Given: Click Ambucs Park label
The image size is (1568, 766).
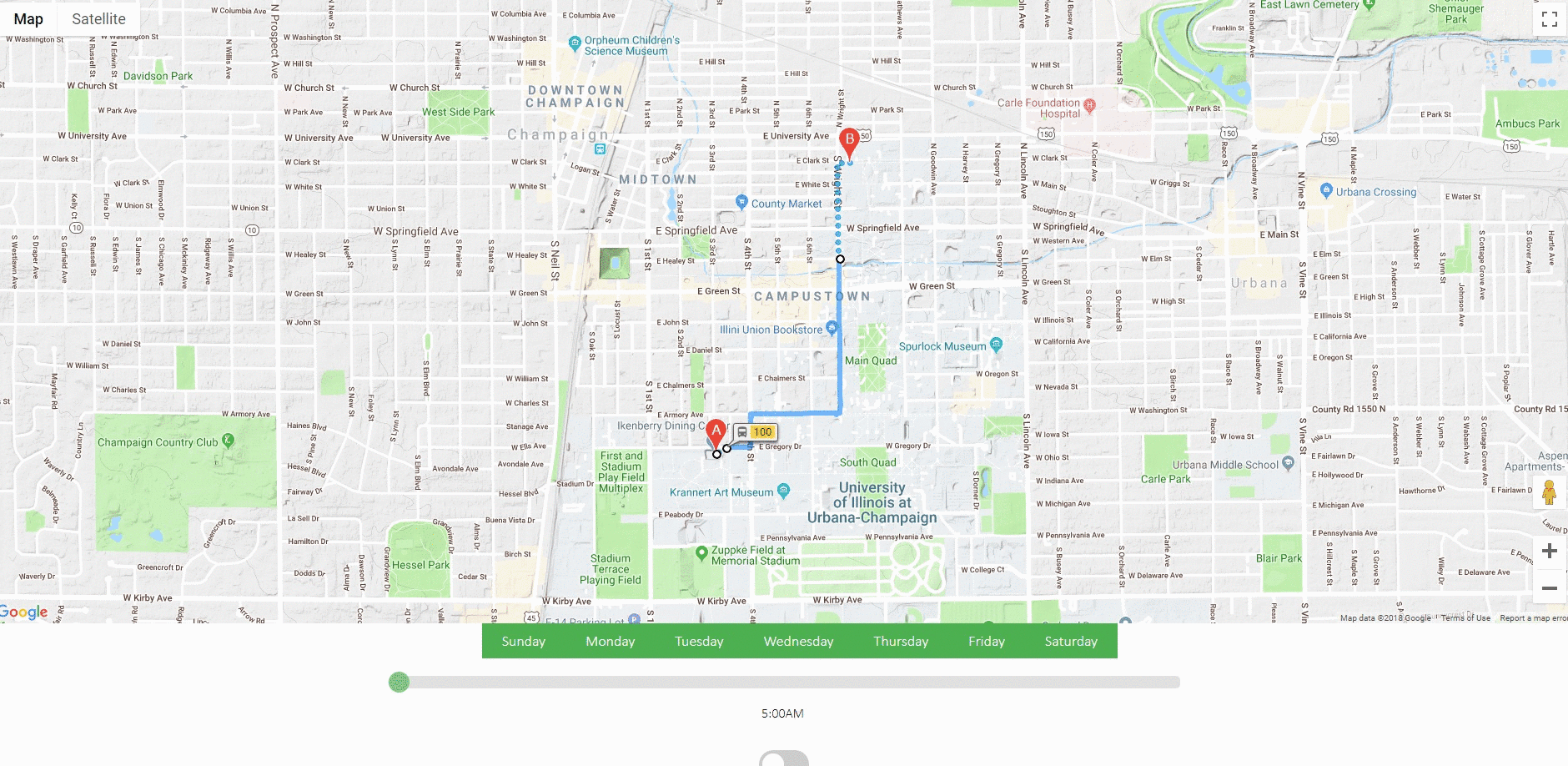Looking at the screenshot, I should click(x=1527, y=123).
